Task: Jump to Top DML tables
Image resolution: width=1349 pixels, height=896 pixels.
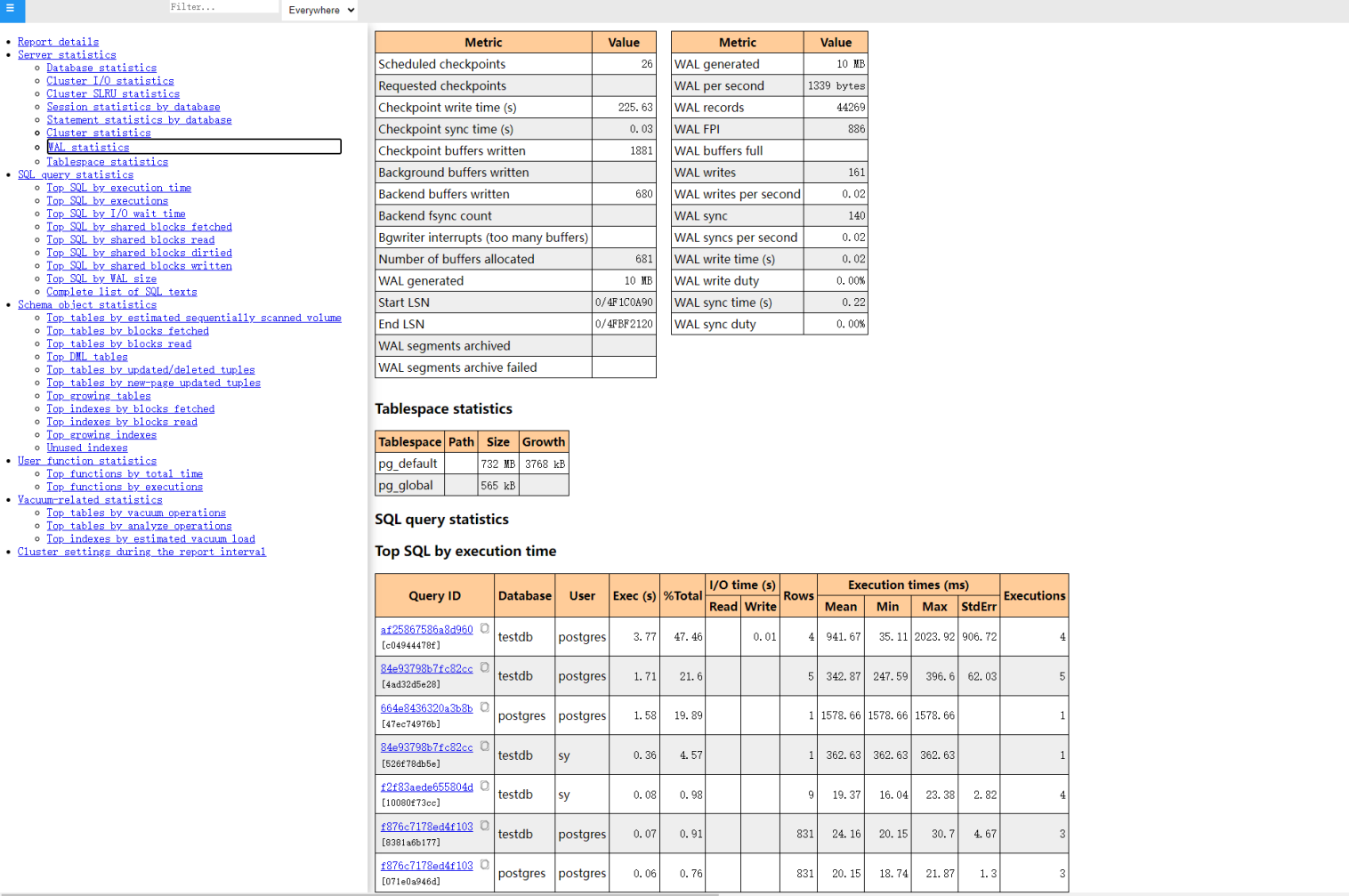Action: coord(87,357)
